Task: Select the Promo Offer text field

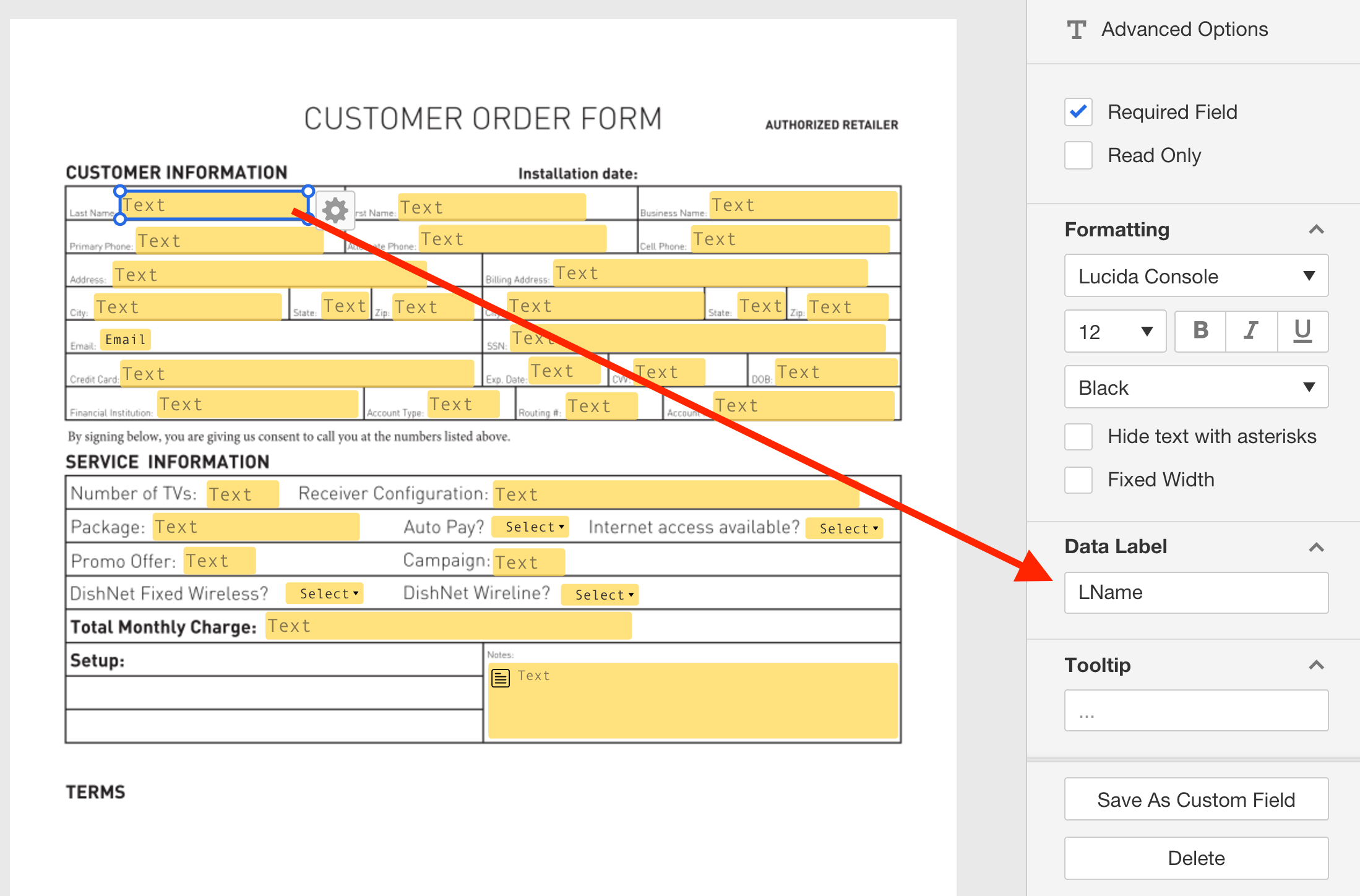Action: pos(220,561)
